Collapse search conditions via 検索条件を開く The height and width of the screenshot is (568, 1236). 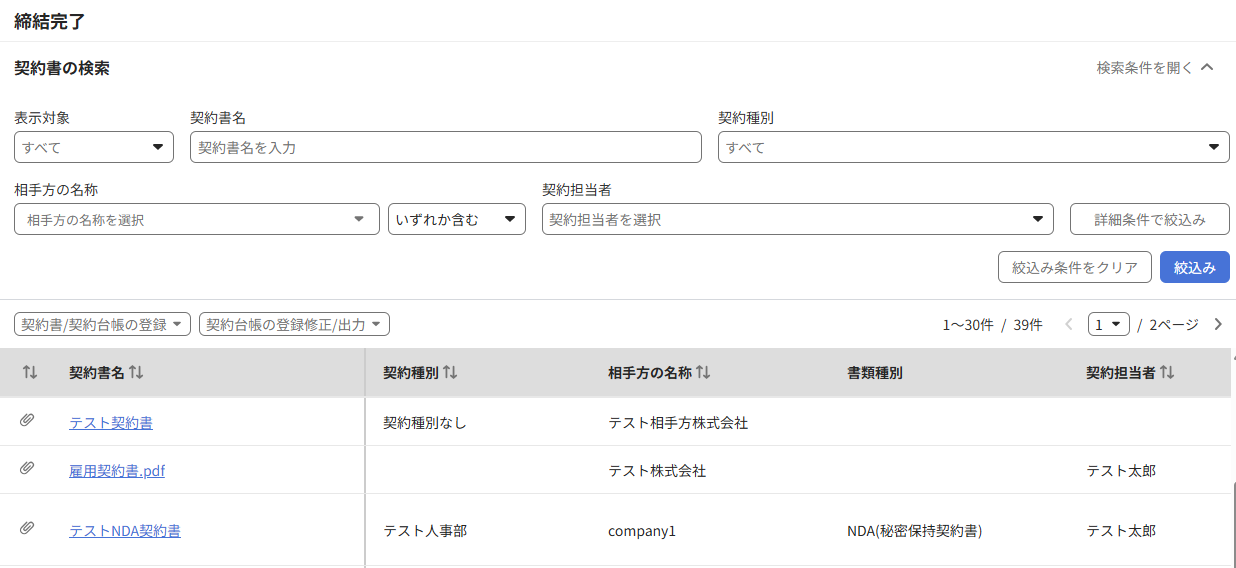(1155, 68)
